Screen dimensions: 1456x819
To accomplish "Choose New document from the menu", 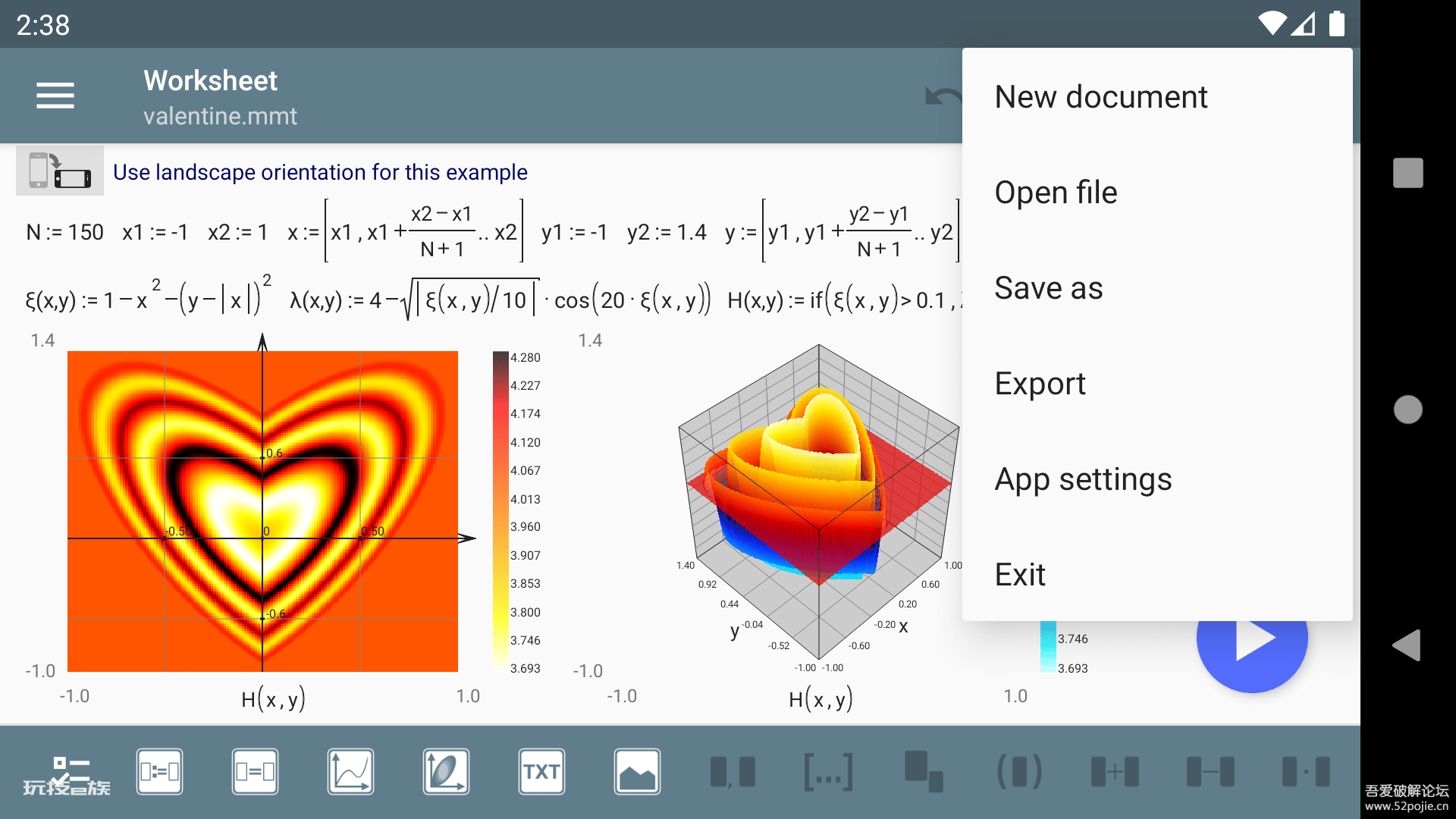I will [1157, 97].
